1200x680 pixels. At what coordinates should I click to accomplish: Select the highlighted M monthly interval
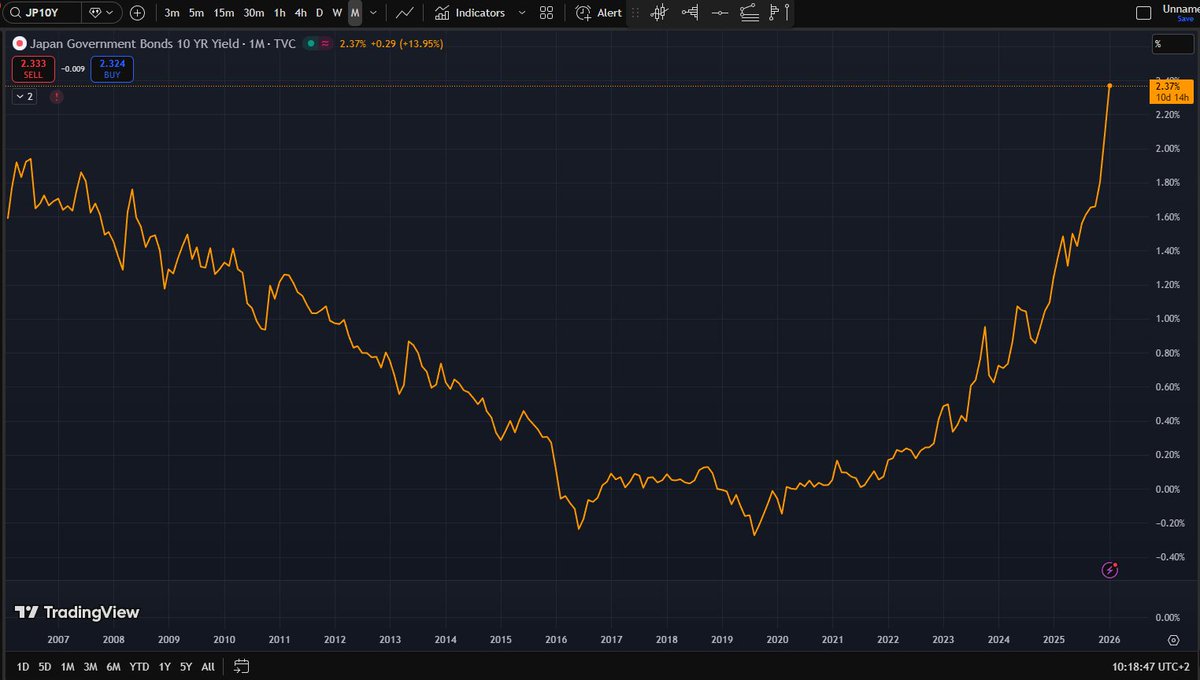pos(355,13)
